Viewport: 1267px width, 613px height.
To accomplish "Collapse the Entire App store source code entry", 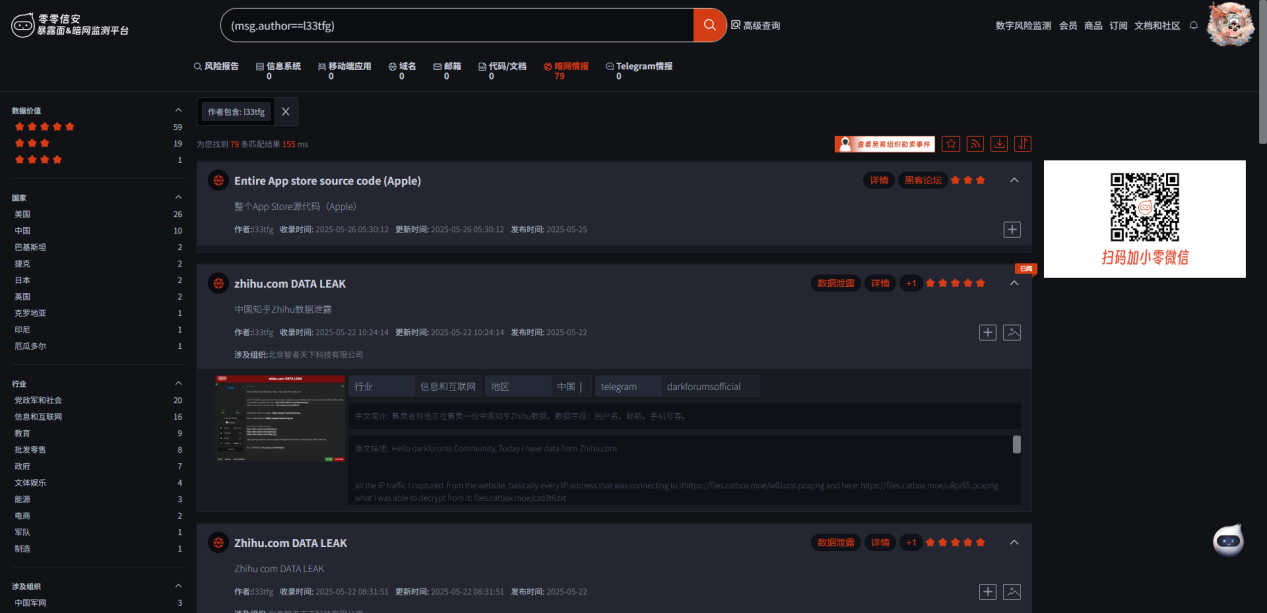I will (x=1014, y=181).
